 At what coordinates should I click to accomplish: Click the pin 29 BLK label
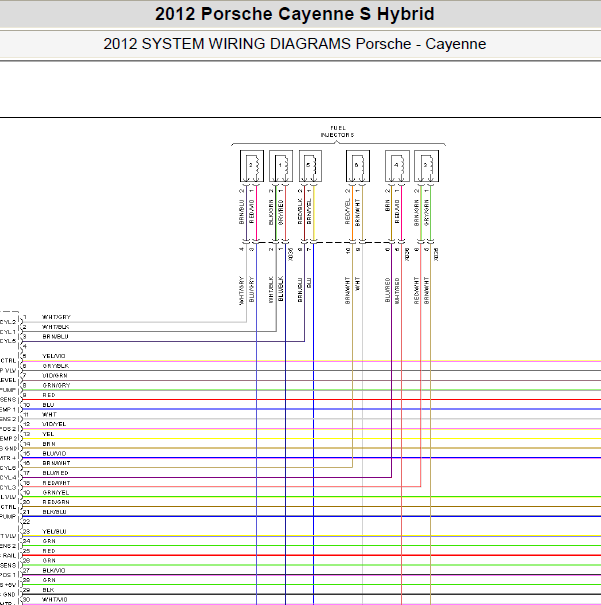coord(48,590)
